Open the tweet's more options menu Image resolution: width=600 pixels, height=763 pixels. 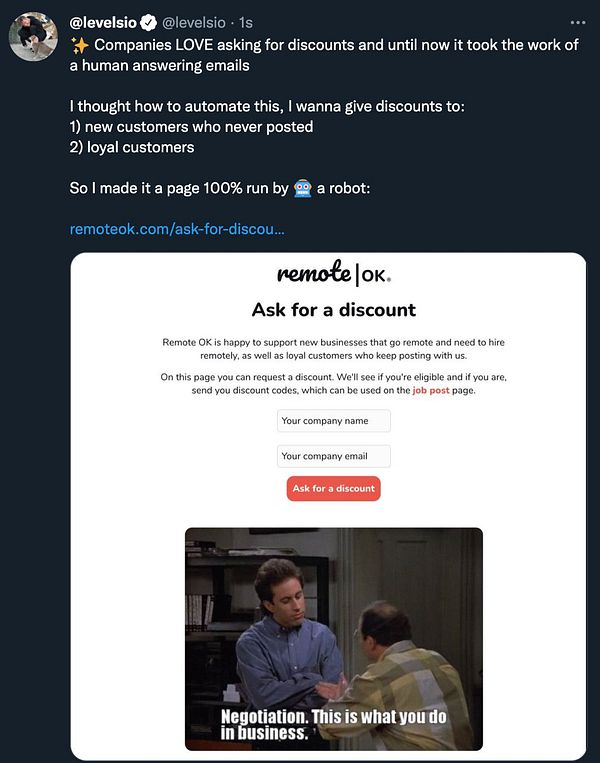(x=578, y=21)
